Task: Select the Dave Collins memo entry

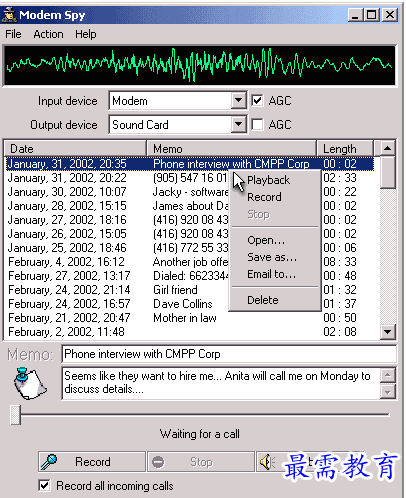Action: point(183,304)
